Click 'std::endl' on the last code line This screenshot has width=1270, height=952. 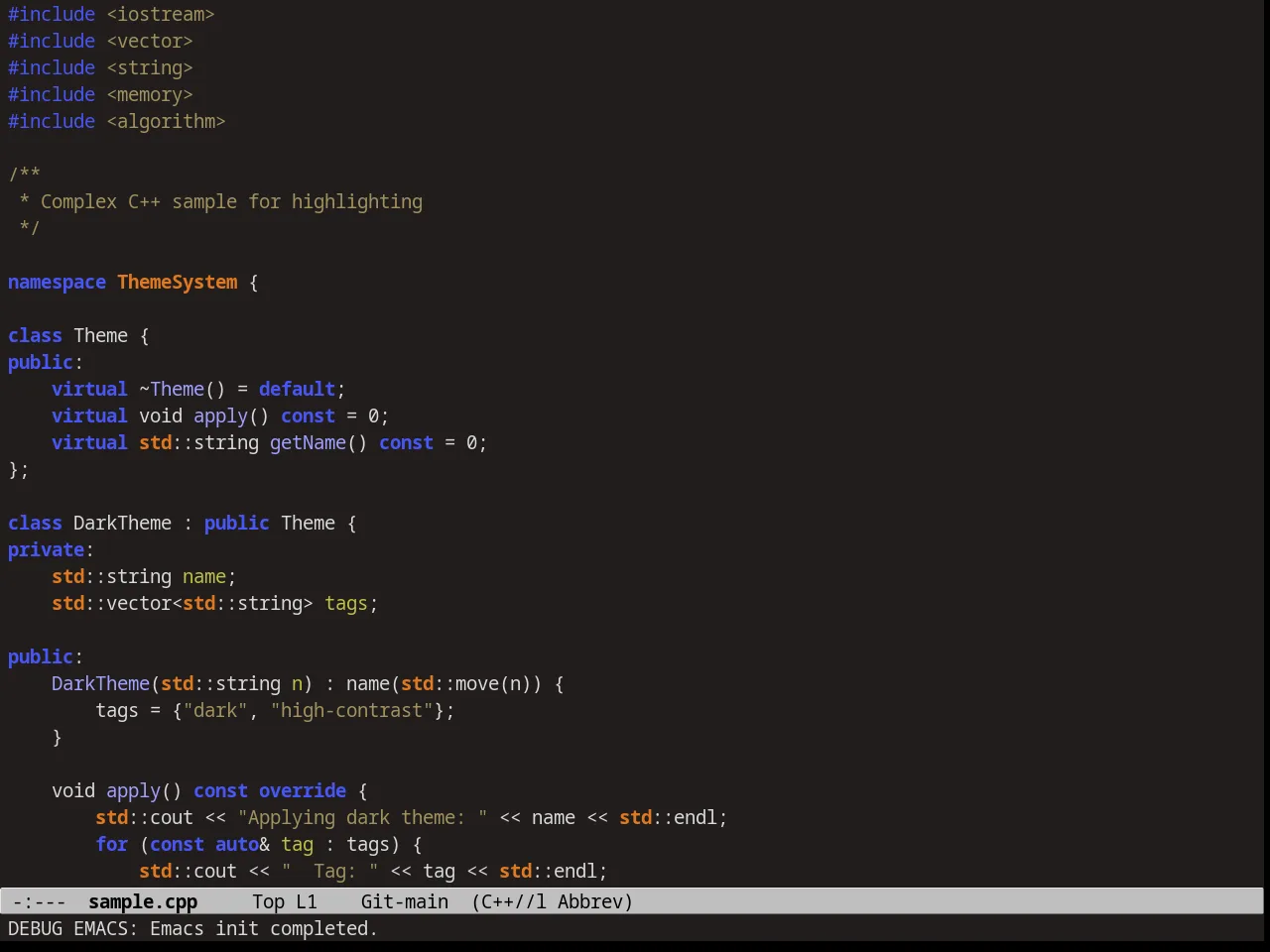coord(548,871)
